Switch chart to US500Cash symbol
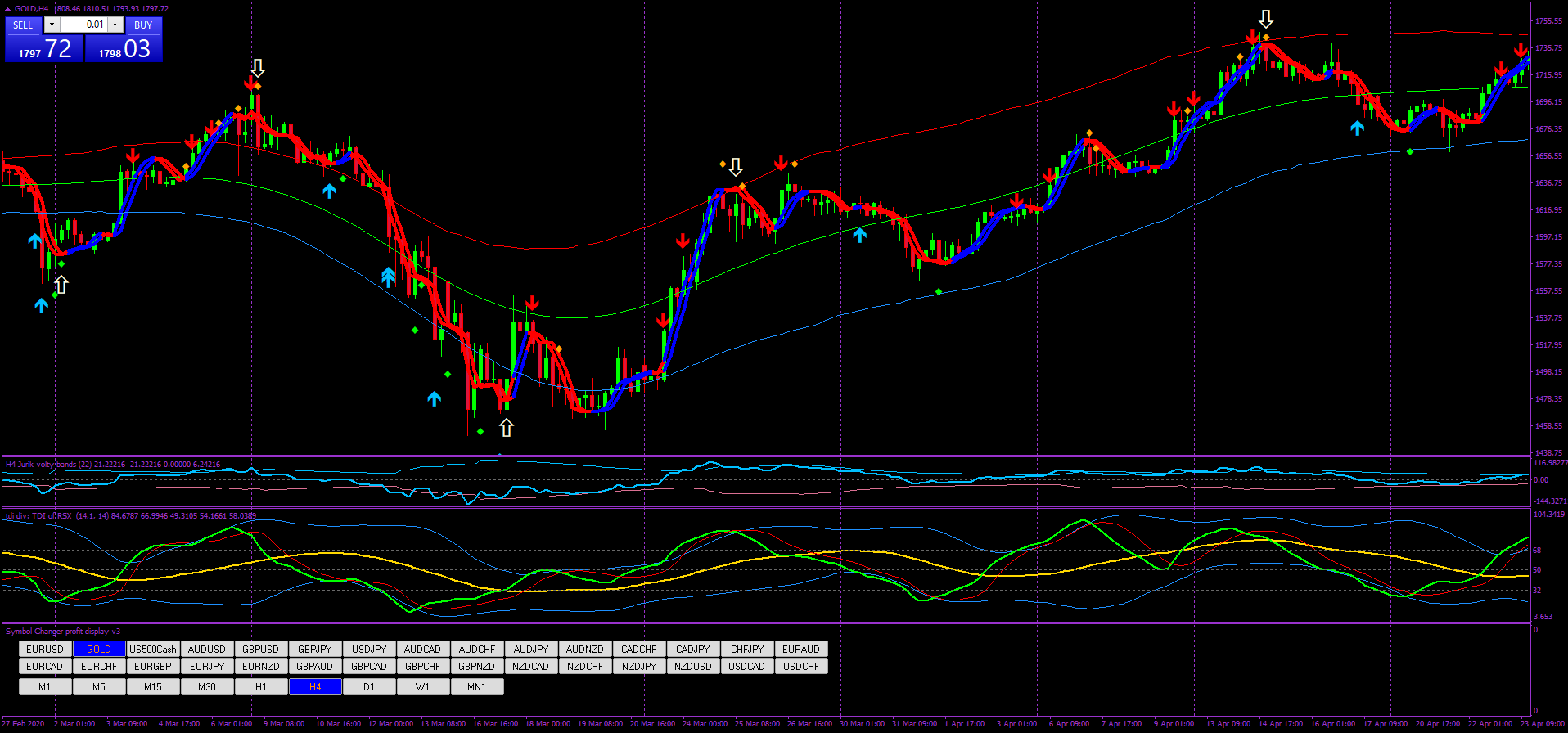The width and height of the screenshot is (1568, 733). point(153,650)
